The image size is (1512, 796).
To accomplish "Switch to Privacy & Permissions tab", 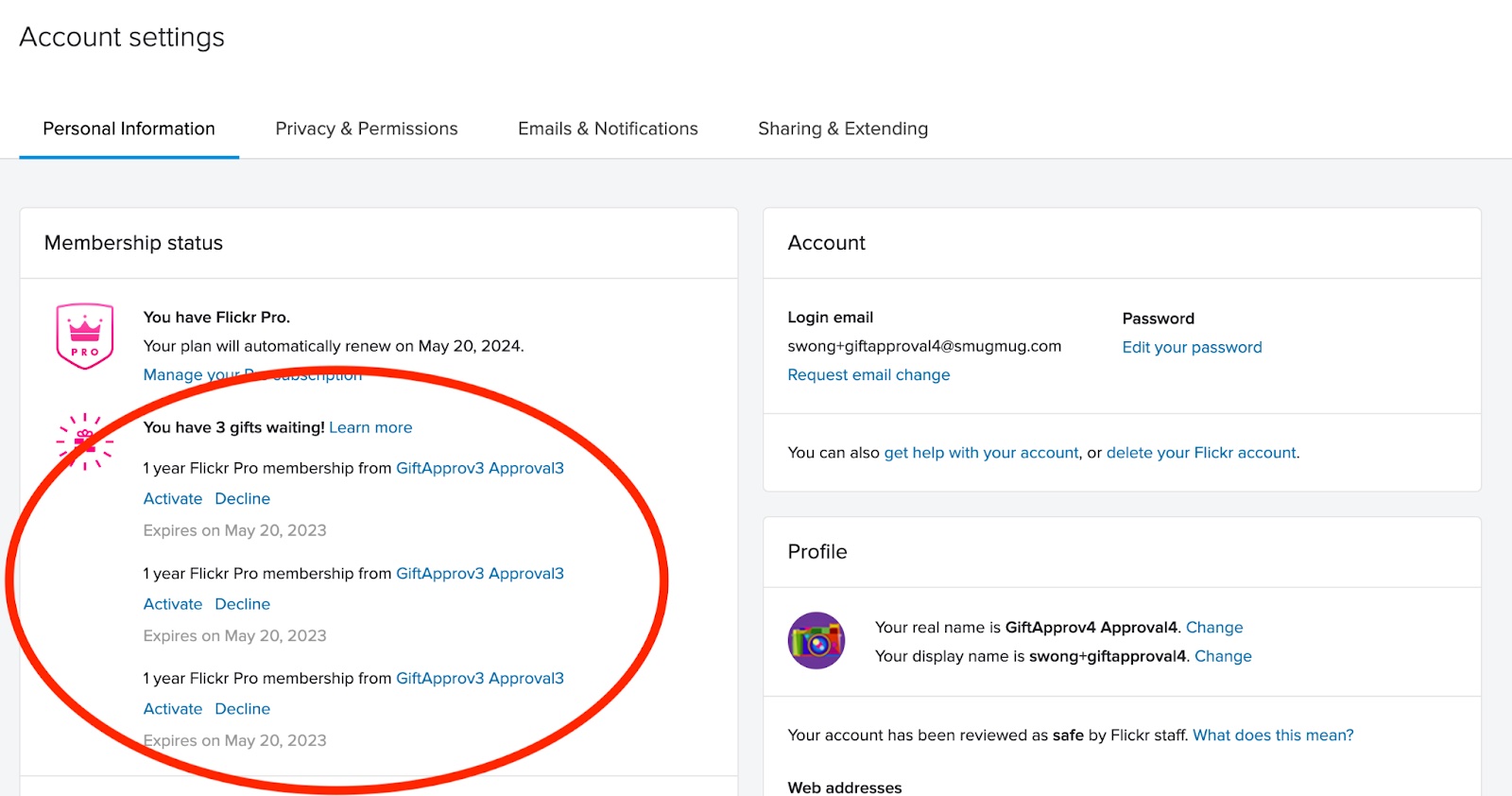I will tap(367, 129).
